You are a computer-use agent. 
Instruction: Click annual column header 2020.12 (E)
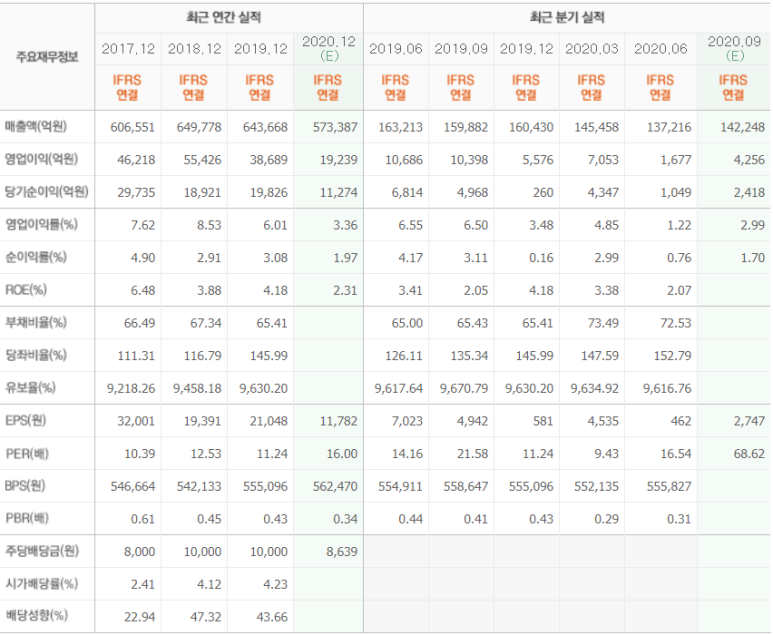(329, 49)
